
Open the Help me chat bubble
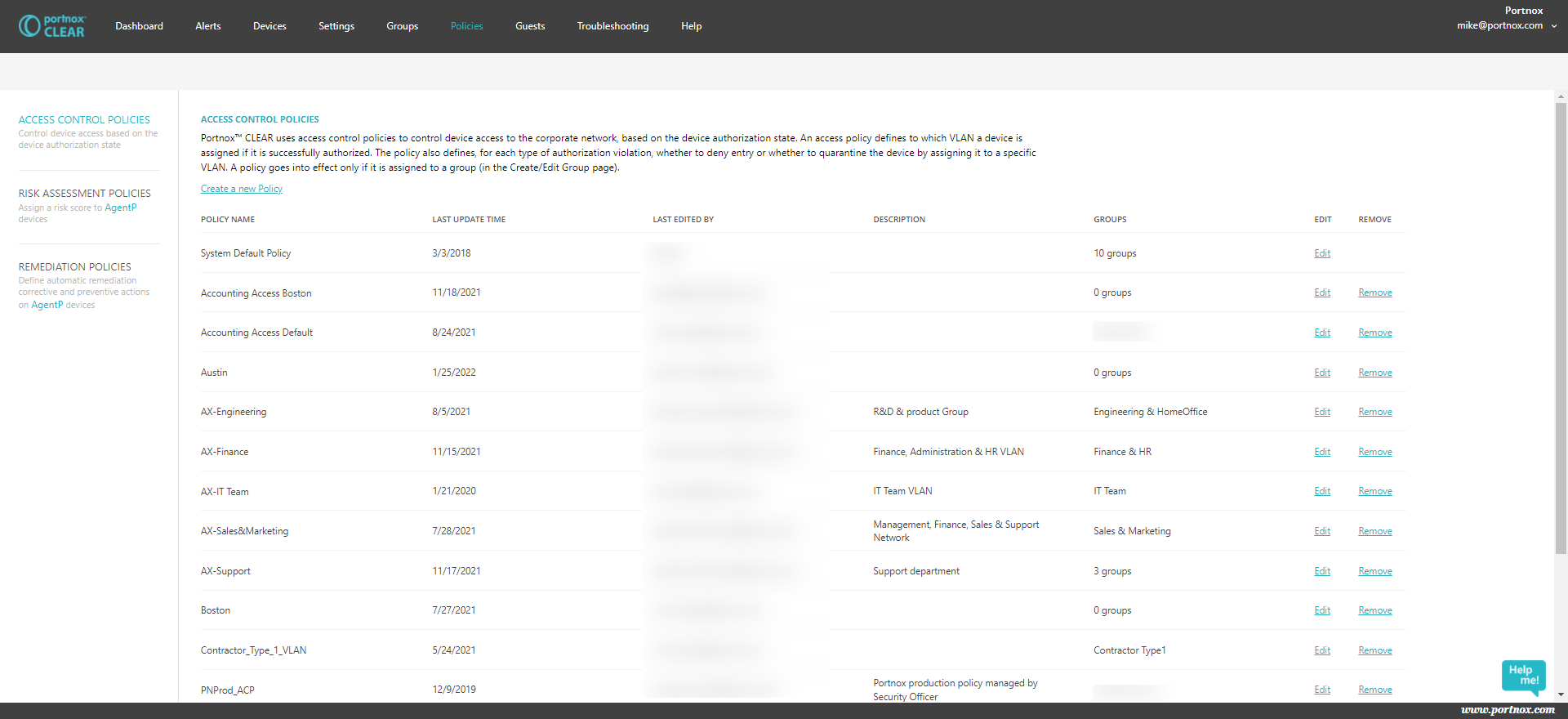(x=1524, y=677)
